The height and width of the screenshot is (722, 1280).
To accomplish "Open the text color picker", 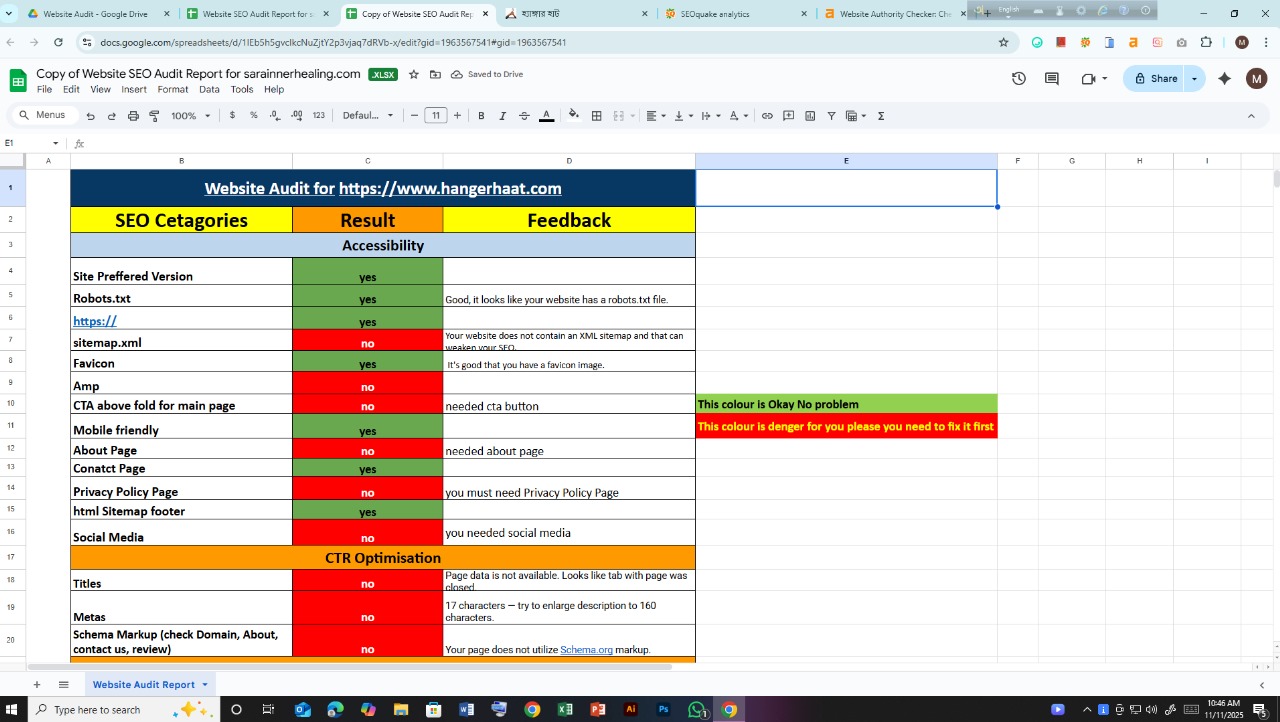I will click(546, 115).
